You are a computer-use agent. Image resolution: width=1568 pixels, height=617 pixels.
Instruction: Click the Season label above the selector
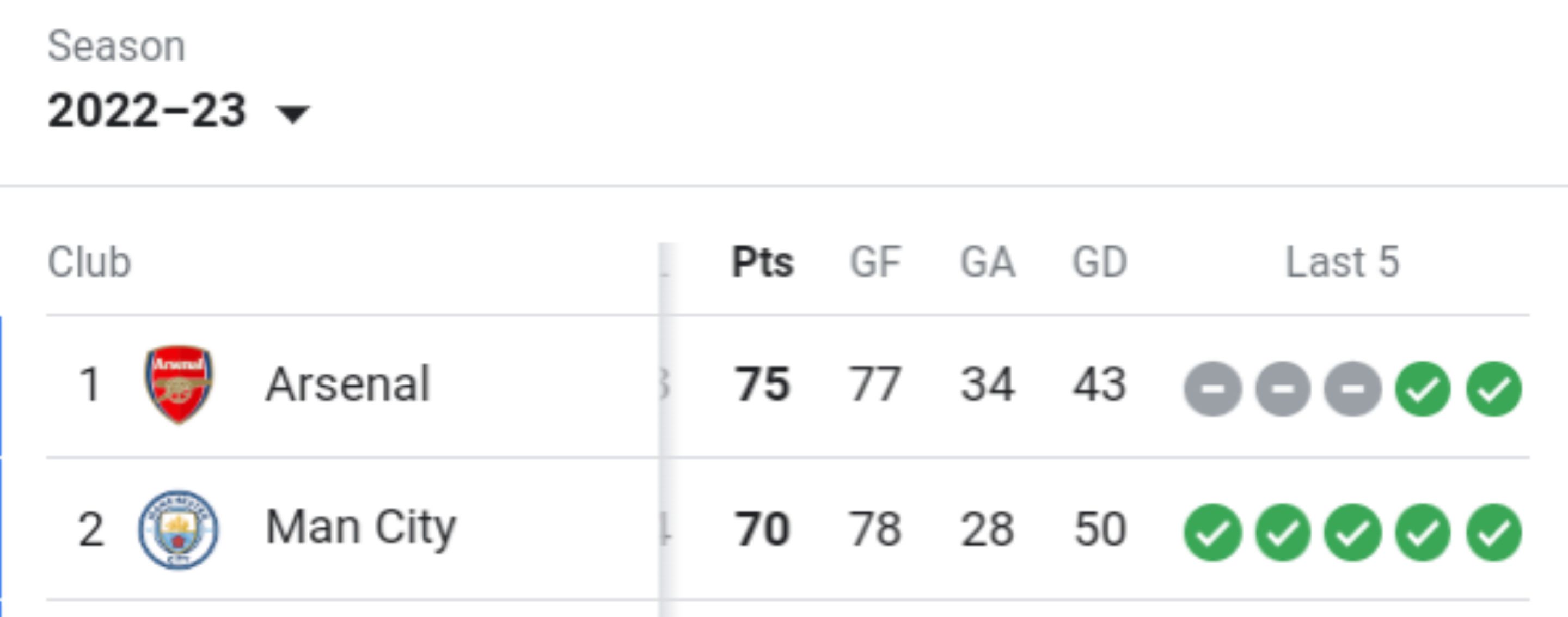point(117,46)
